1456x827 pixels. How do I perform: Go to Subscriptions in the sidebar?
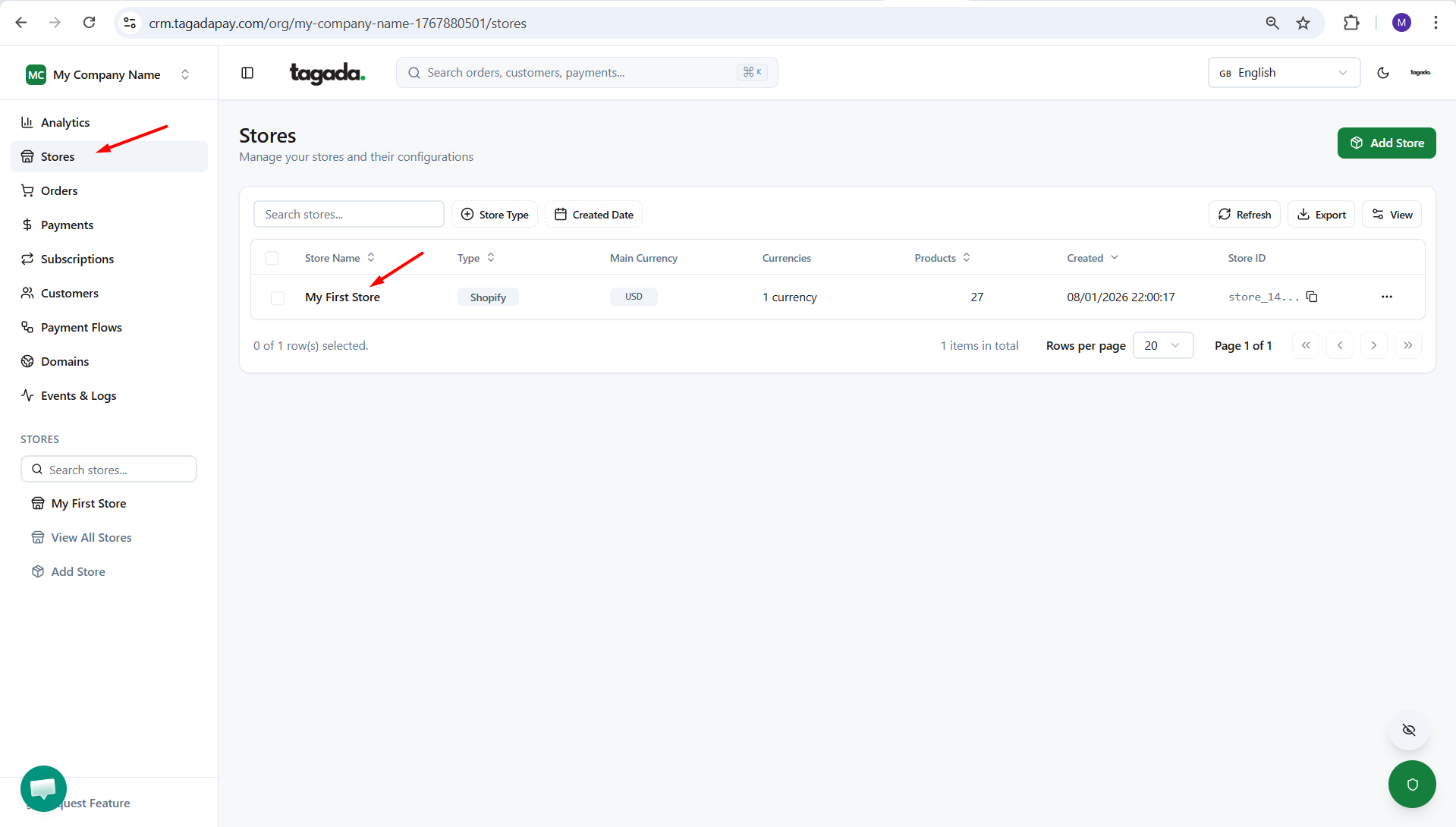pyautogui.click(x=77, y=259)
